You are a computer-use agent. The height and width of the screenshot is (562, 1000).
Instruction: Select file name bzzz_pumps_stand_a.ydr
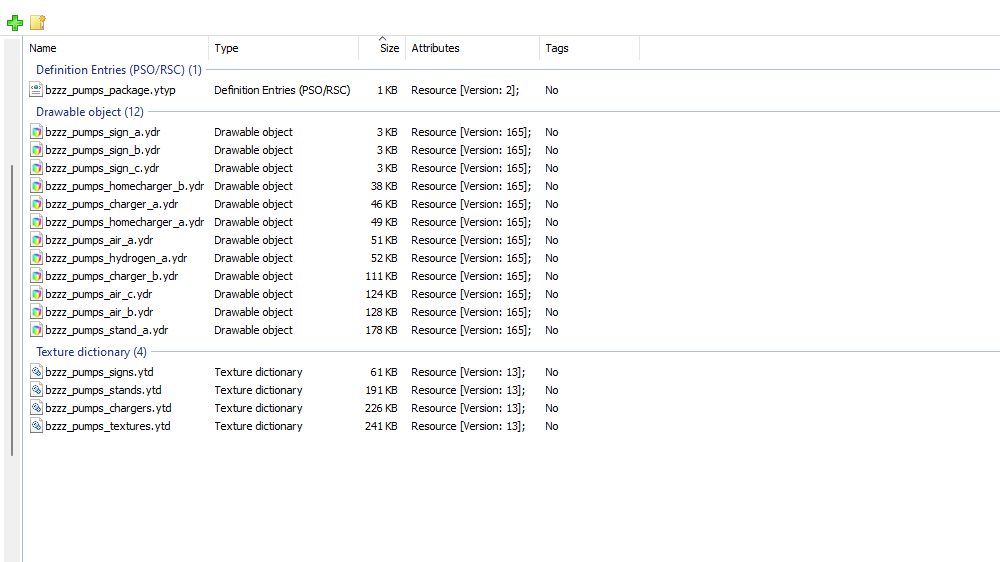pyautogui.click(x=107, y=330)
